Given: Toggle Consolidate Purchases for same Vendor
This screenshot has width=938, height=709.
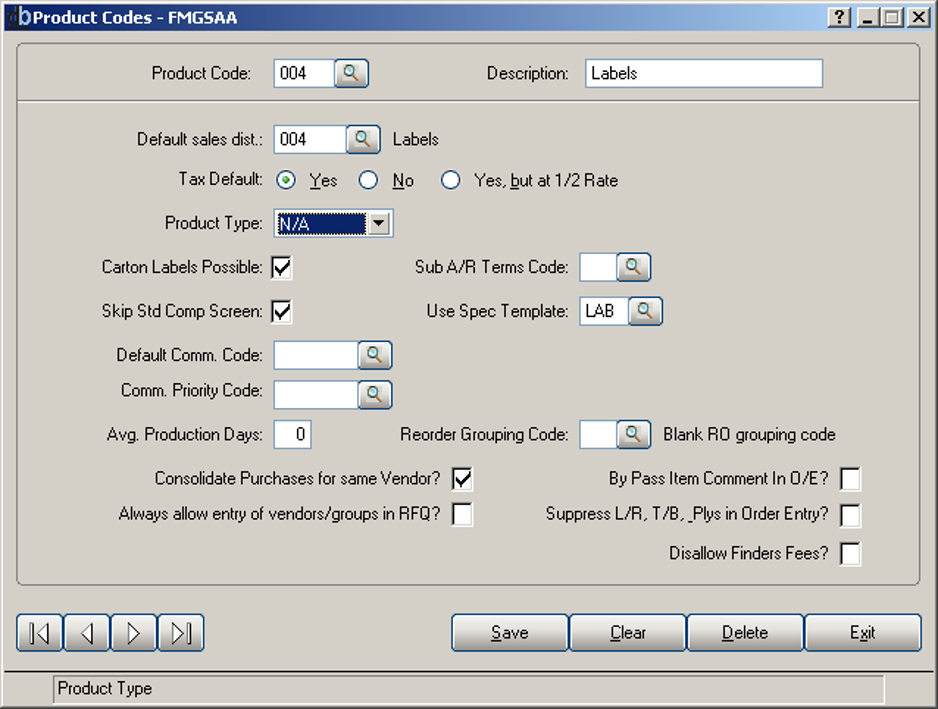Looking at the screenshot, I should point(462,479).
